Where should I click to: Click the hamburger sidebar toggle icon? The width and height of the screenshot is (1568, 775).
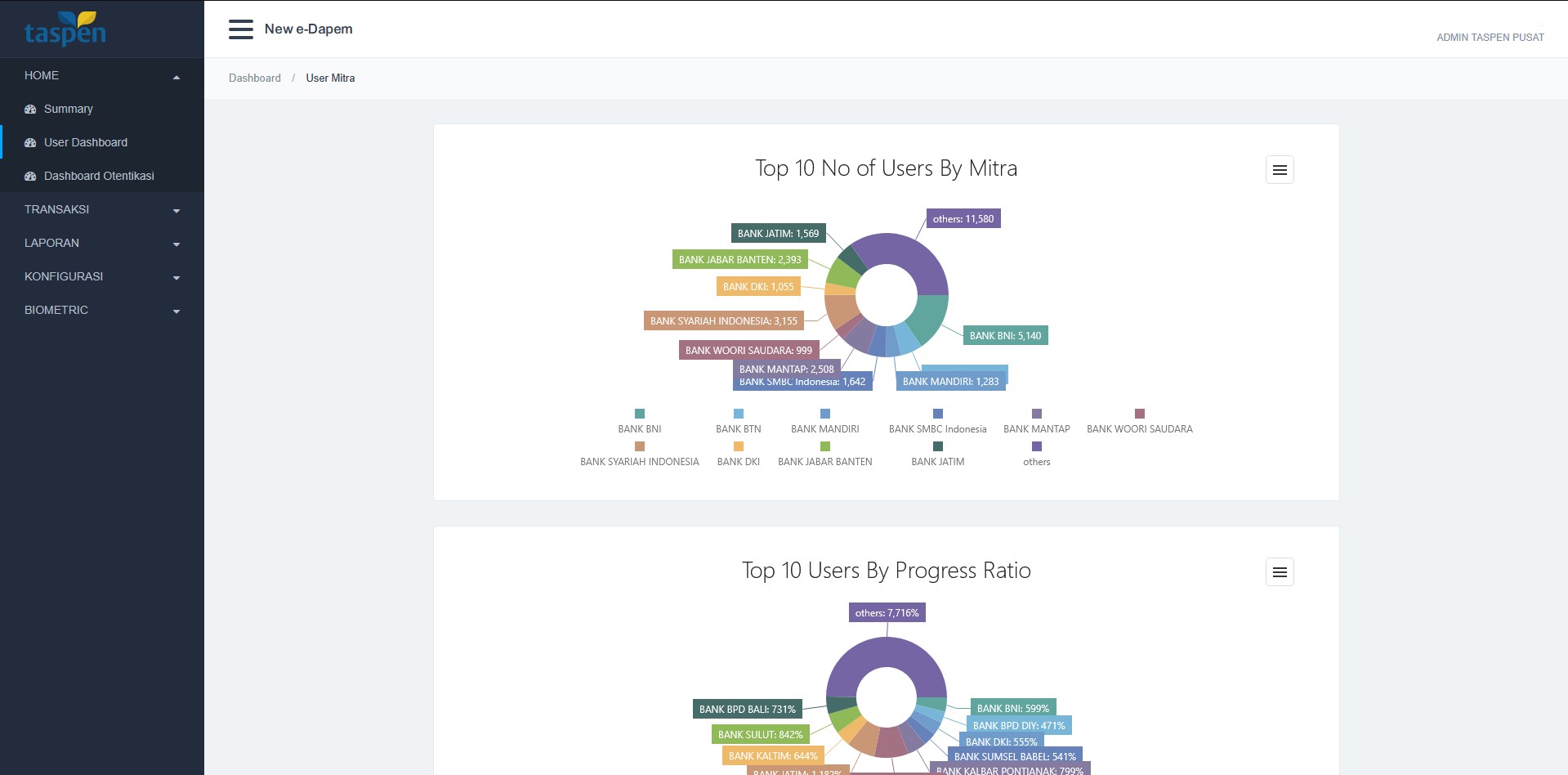coord(240,29)
